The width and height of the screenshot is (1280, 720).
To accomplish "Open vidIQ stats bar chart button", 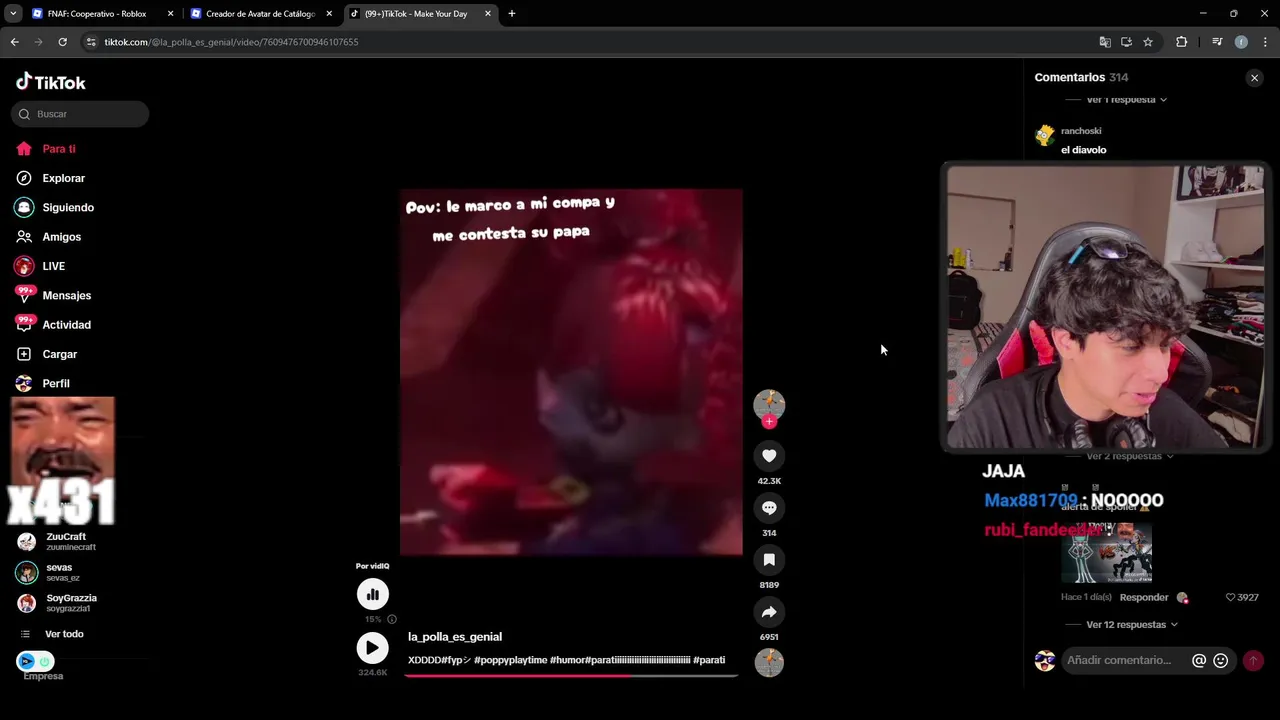I will pyautogui.click(x=373, y=594).
